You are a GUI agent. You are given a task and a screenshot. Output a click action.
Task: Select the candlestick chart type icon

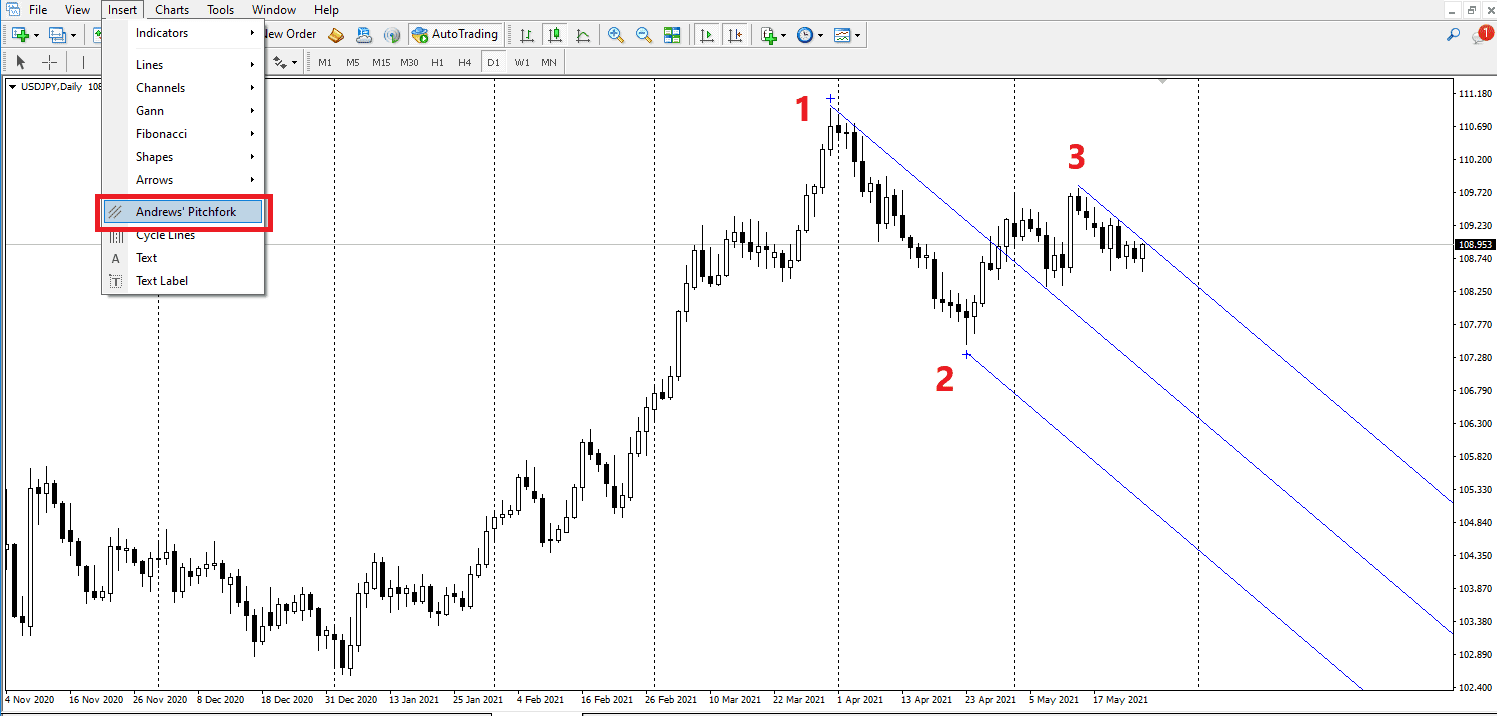(x=555, y=35)
